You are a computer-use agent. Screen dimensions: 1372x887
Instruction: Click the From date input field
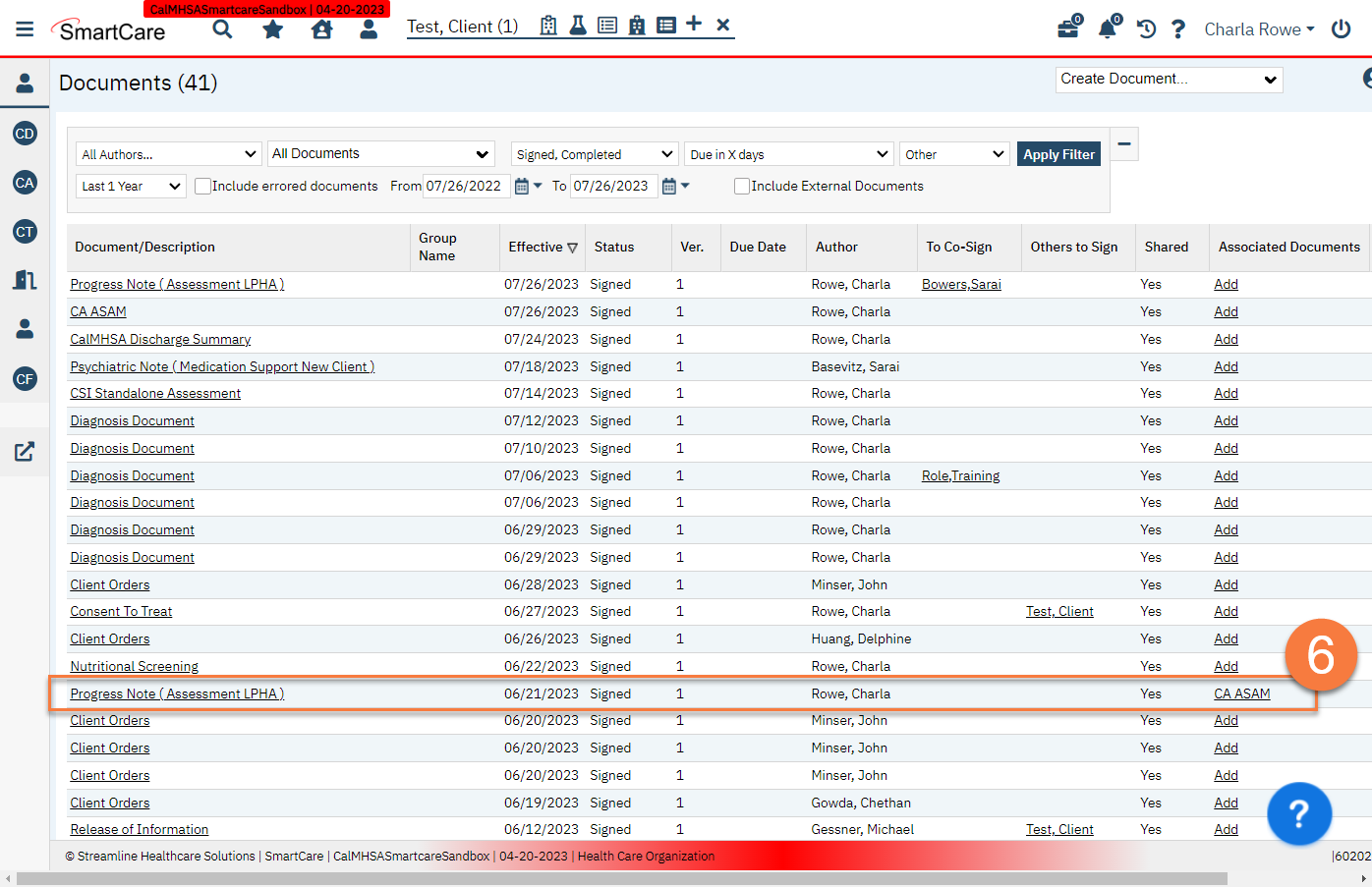(x=466, y=186)
